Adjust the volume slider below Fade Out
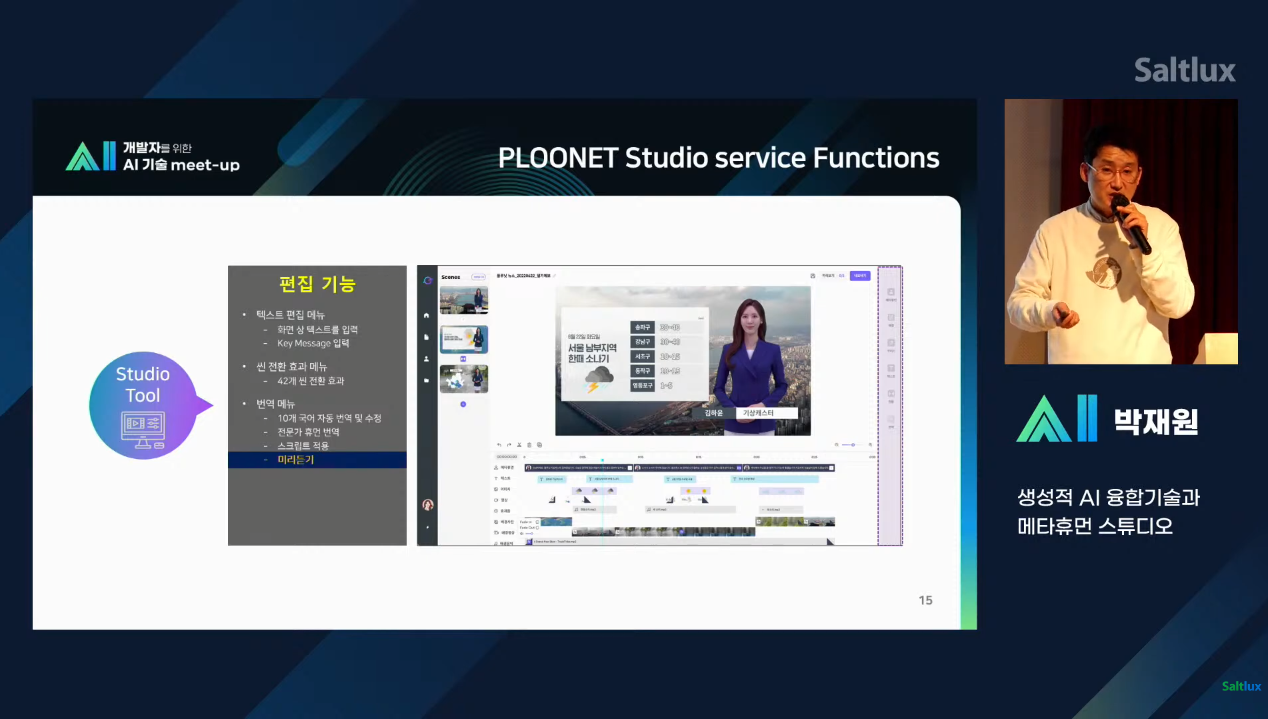The width and height of the screenshot is (1268, 719). (x=529, y=533)
